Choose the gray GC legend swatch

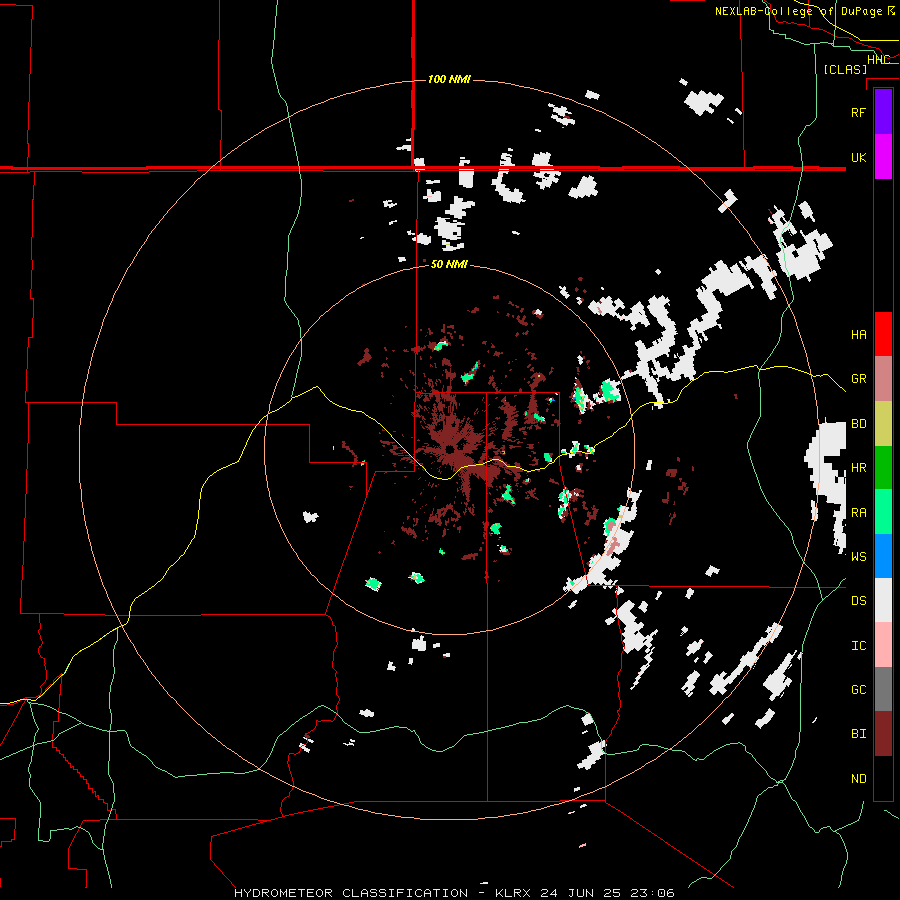883,689
